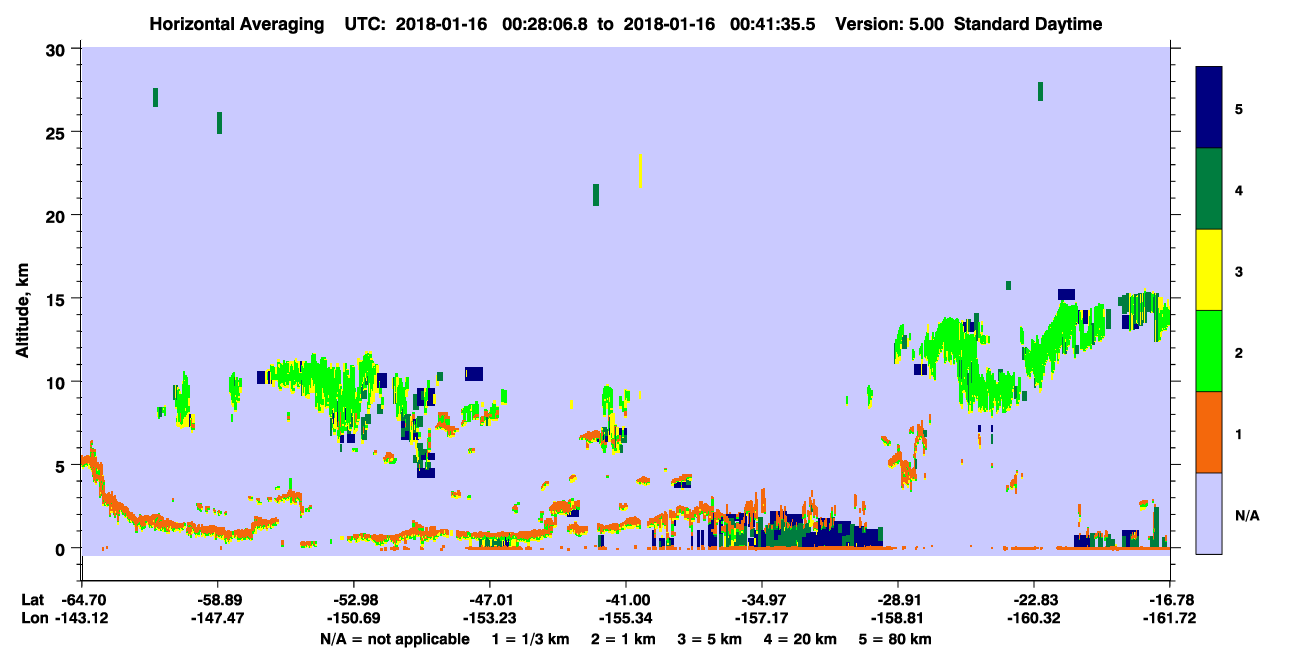Click the 'Standard Daytime' text in the title

[x=1028, y=24]
